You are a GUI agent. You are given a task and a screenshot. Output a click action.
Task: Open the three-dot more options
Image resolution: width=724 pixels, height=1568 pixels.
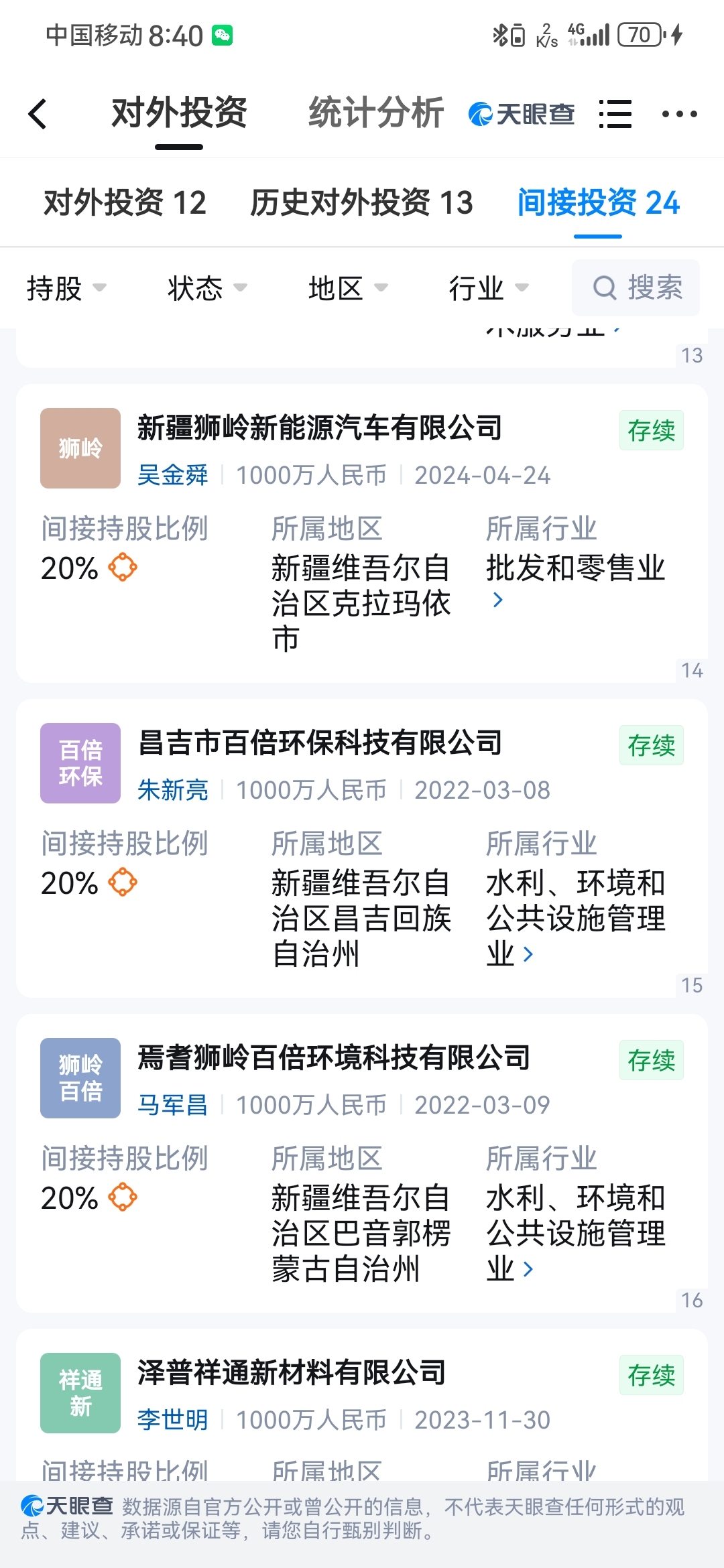(679, 114)
